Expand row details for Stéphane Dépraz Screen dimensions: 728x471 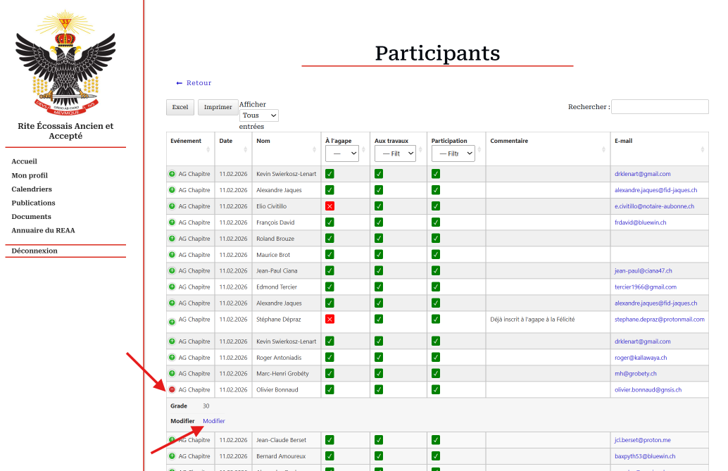(x=172, y=322)
